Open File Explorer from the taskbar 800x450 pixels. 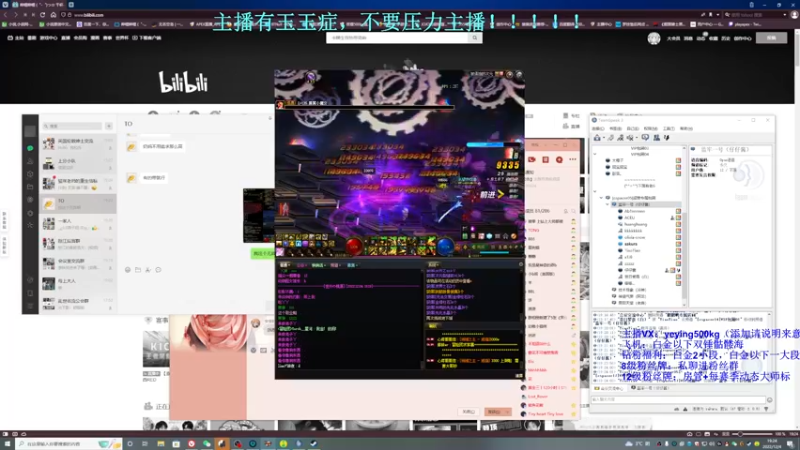[161, 444]
